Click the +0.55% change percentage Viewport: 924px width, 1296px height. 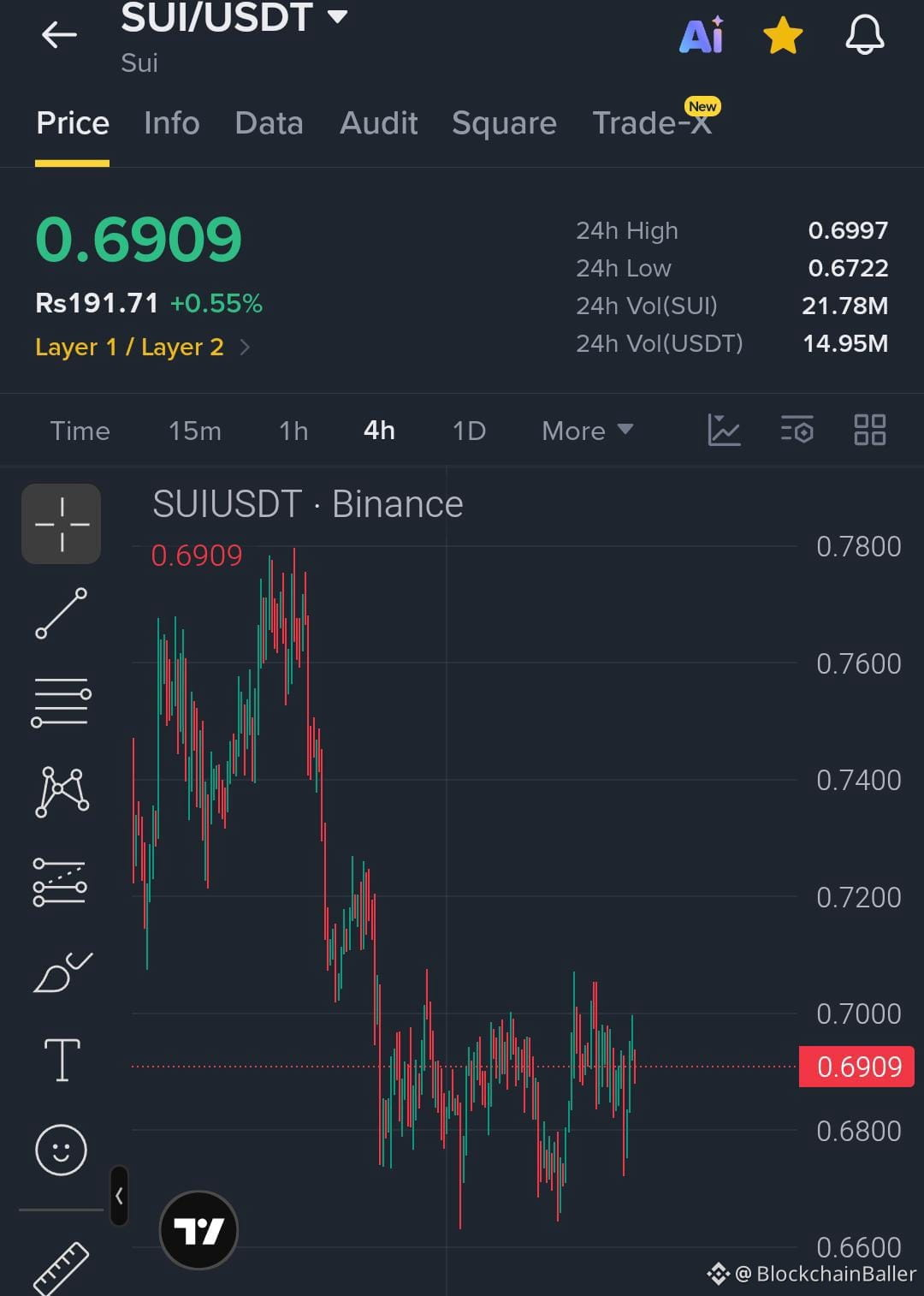(216, 303)
